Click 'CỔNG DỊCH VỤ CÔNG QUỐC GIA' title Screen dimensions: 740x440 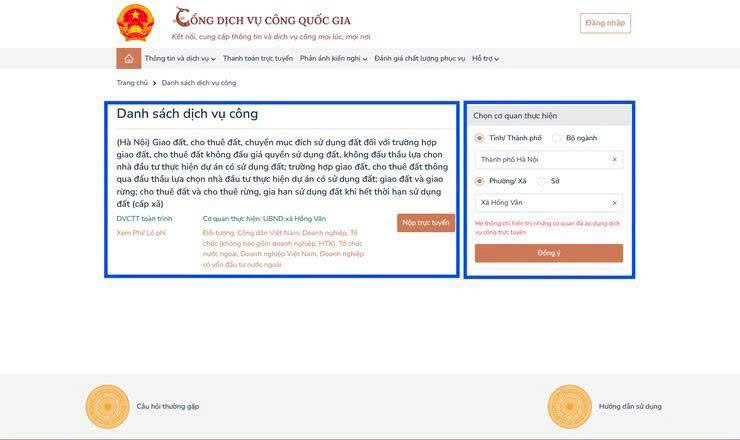263,19
